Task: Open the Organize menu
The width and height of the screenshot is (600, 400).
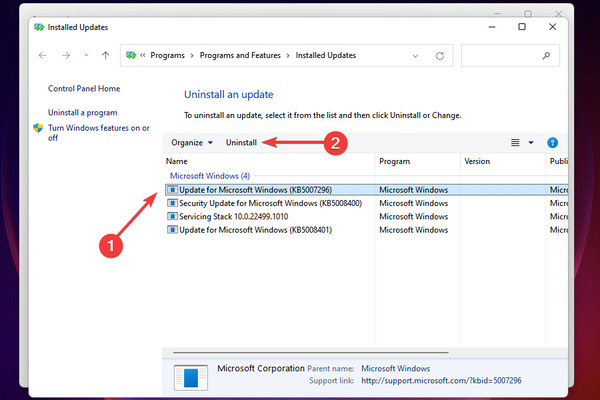Action: pyautogui.click(x=192, y=143)
